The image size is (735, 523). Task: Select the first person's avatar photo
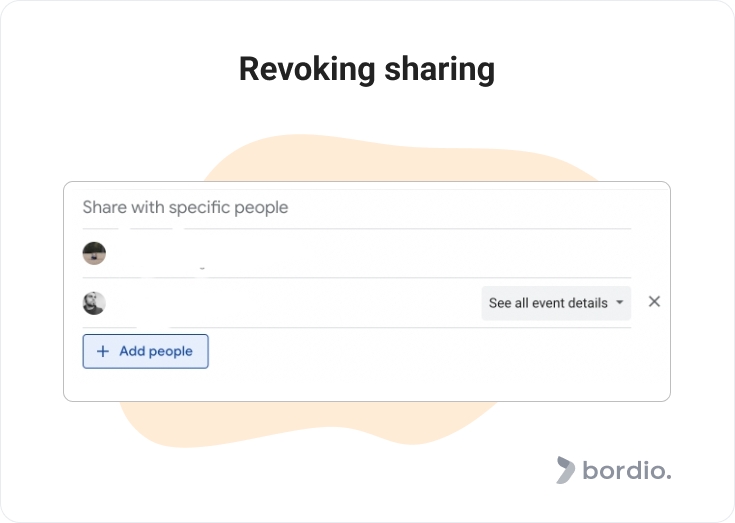(x=94, y=254)
